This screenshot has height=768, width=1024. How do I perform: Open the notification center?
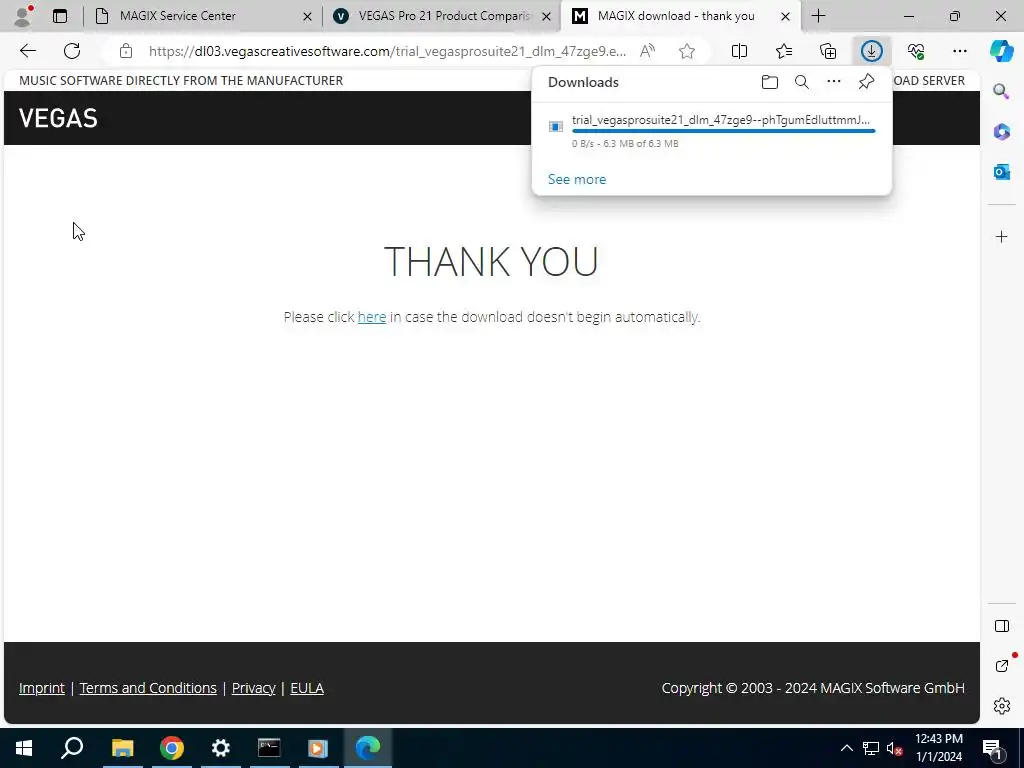[992, 748]
